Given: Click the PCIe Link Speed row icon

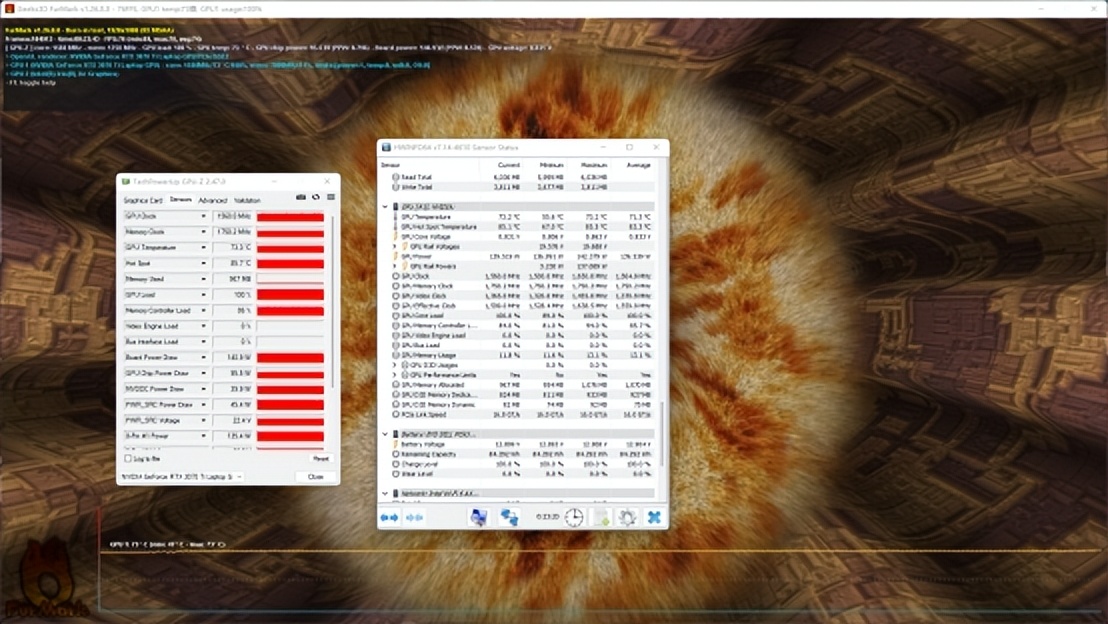Looking at the screenshot, I should click(x=396, y=415).
